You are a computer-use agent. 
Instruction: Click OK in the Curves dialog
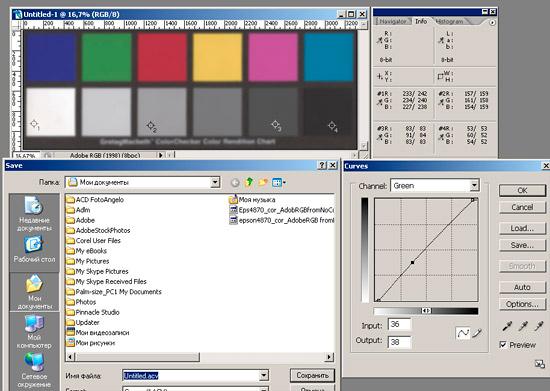(522, 190)
